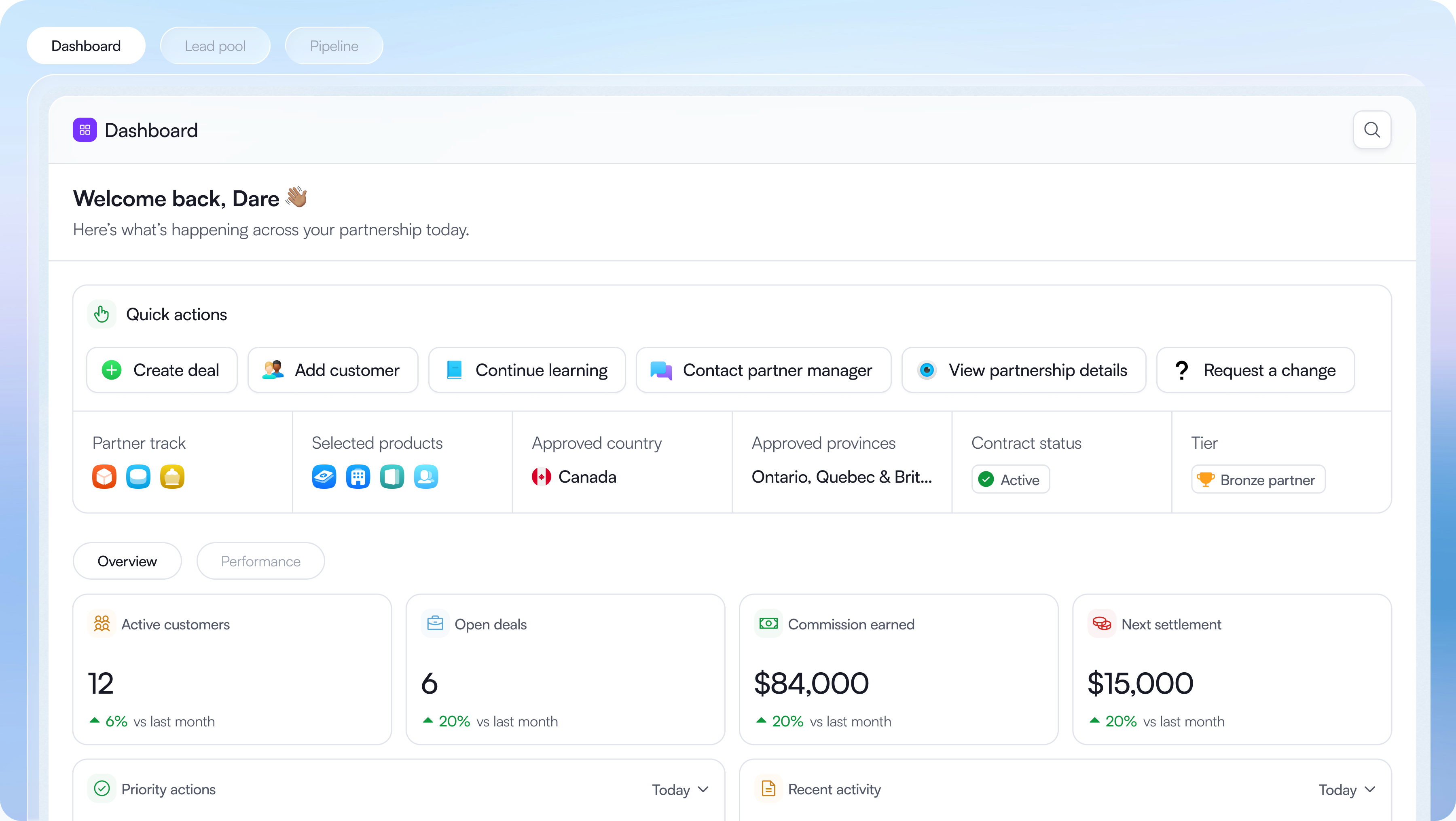Click the blue building selected product icon
The width and height of the screenshot is (1456, 821).
point(358,477)
